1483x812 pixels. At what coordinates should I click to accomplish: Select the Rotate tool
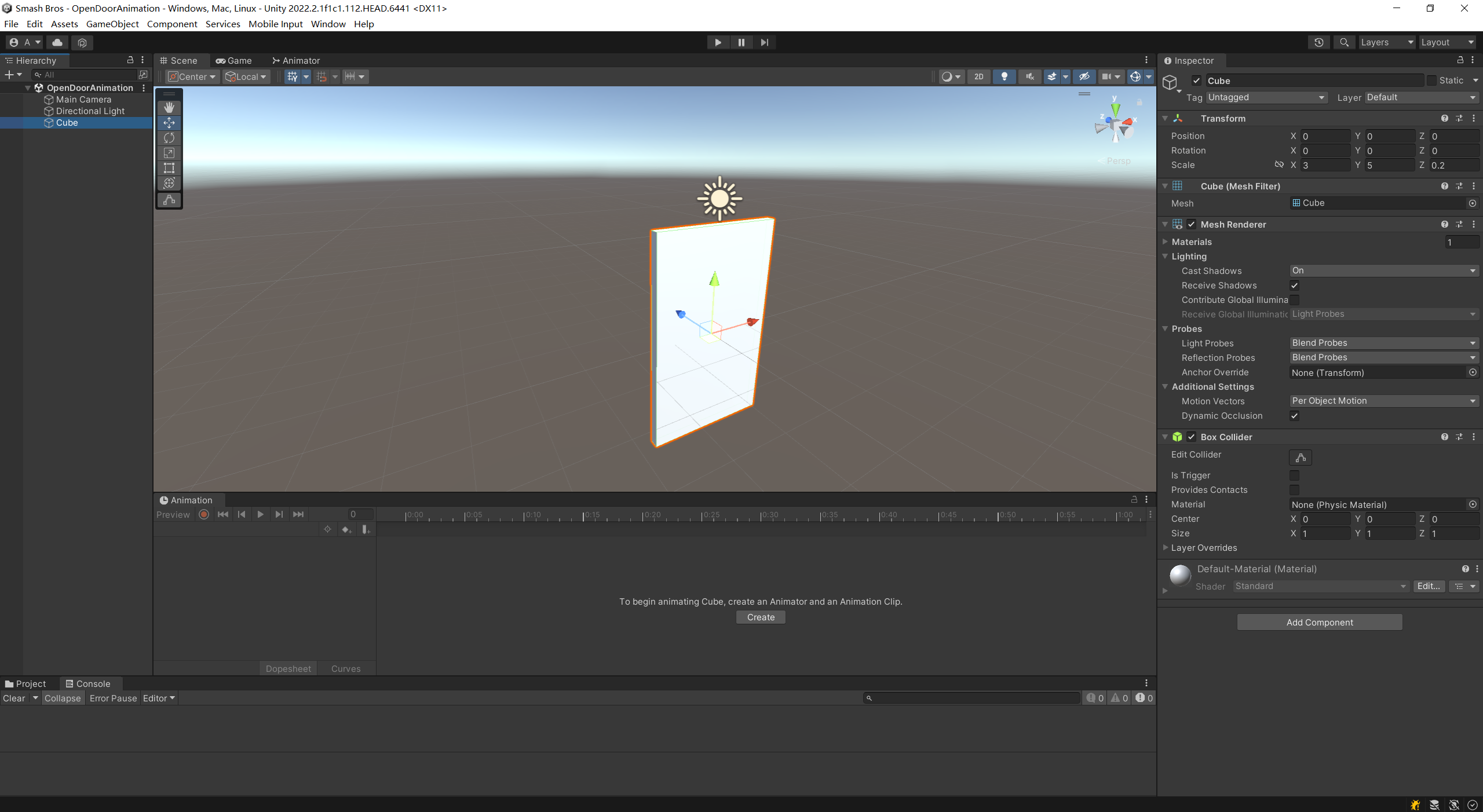pos(169,138)
